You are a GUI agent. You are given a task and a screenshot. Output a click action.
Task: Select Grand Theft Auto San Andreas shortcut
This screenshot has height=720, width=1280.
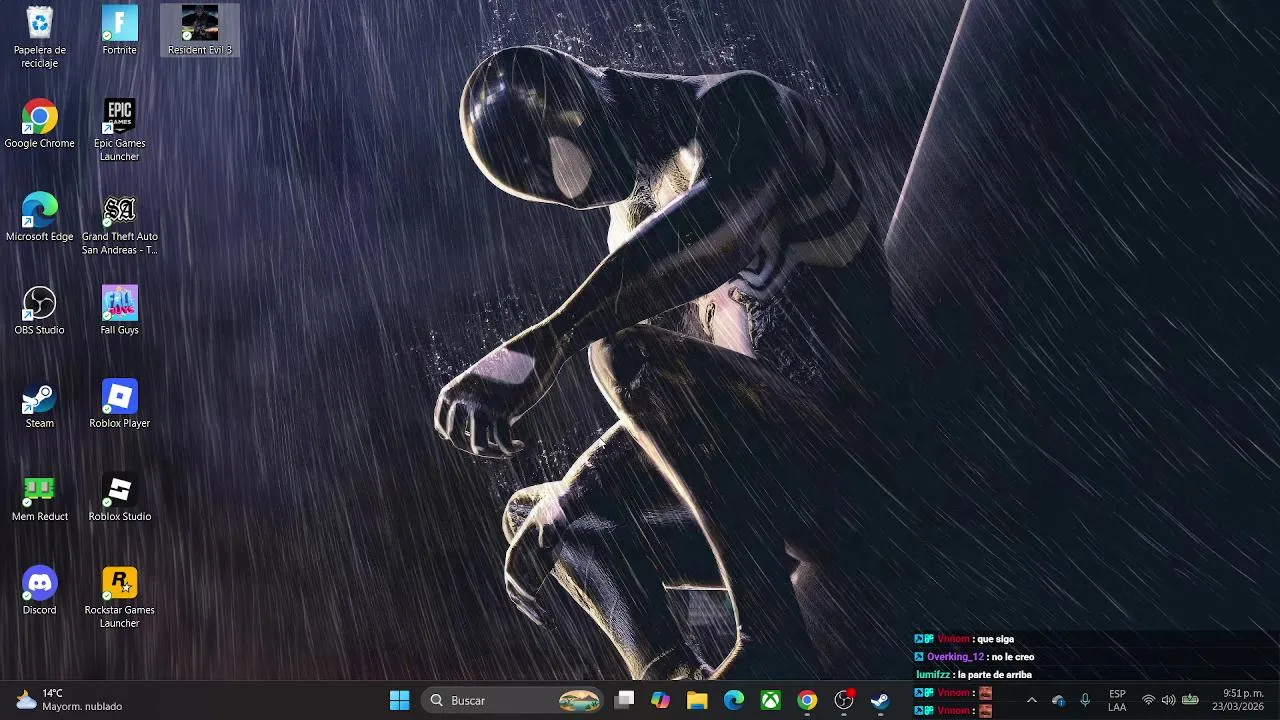119,224
